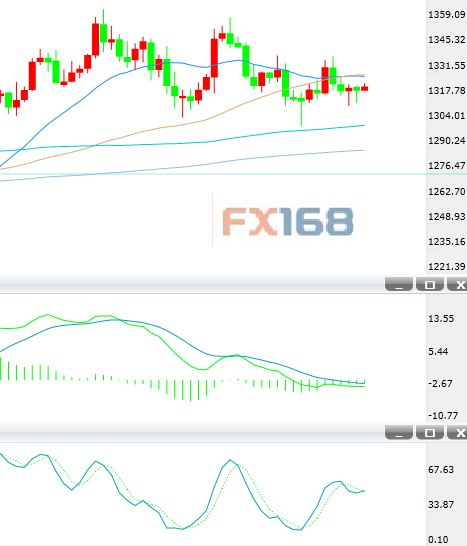Click the 67.63 stochastic scale value
Viewport: 467px width, 546px height.
point(441,470)
